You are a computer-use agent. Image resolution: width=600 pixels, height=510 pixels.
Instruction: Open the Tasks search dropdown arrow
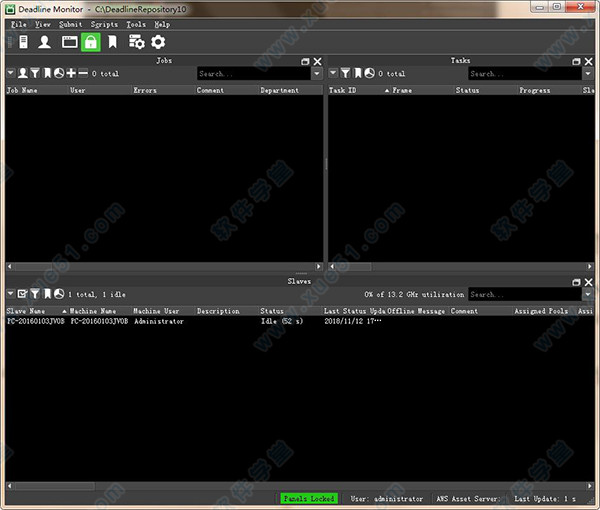pyautogui.click(x=588, y=73)
